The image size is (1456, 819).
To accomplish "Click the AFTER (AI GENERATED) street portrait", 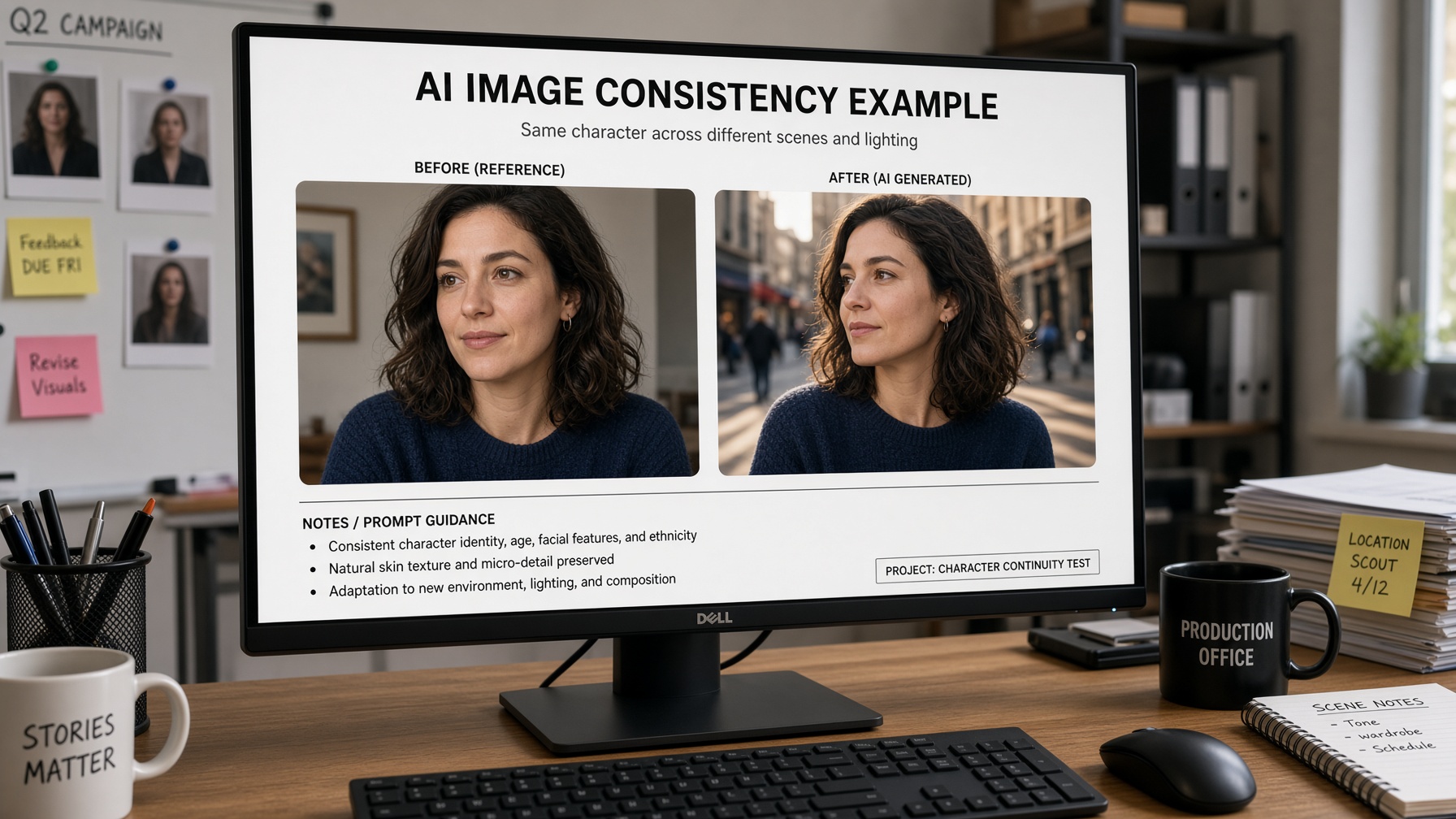I will coord(906,333).
